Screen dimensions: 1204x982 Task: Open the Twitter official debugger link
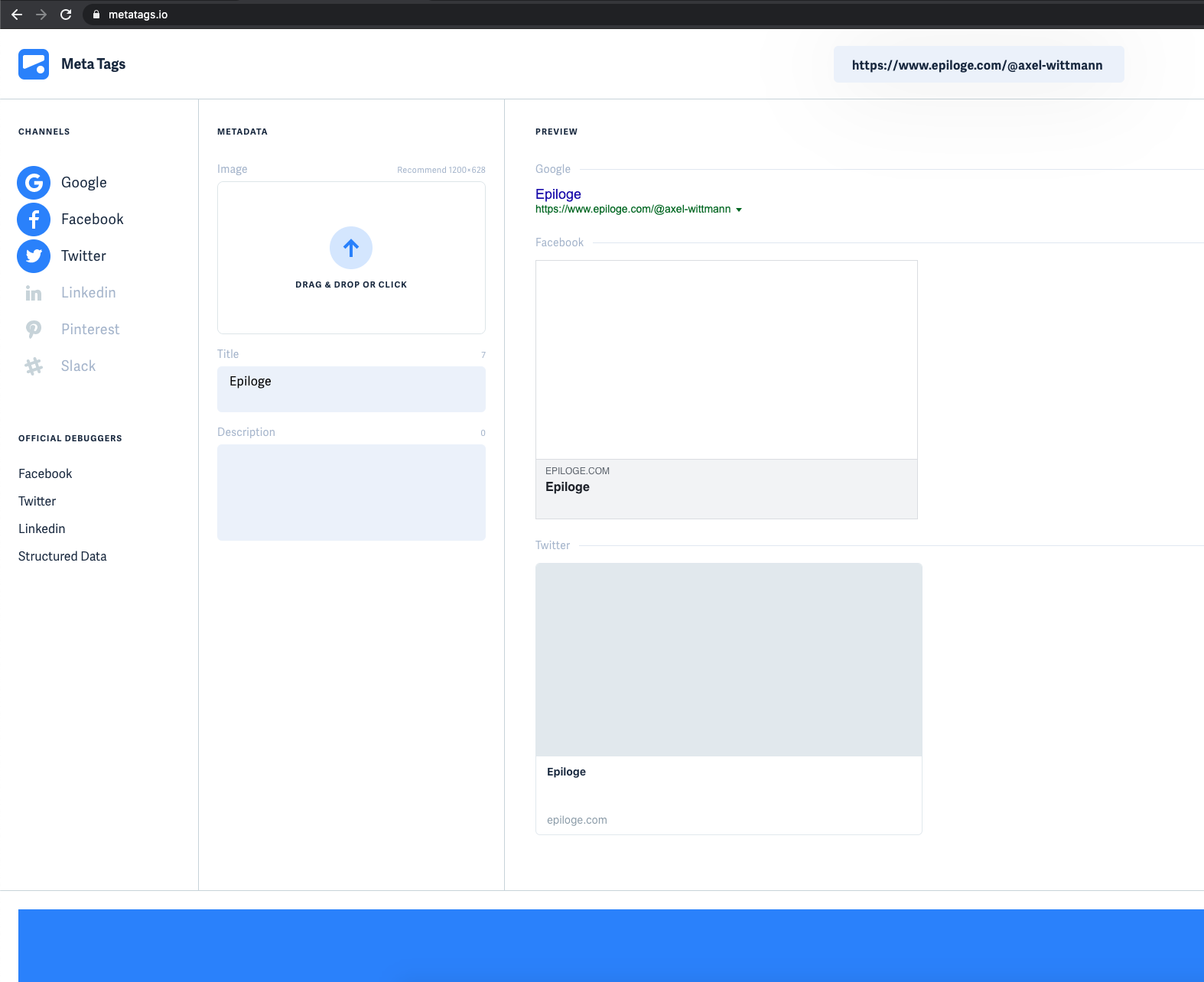tap(37, 502)
